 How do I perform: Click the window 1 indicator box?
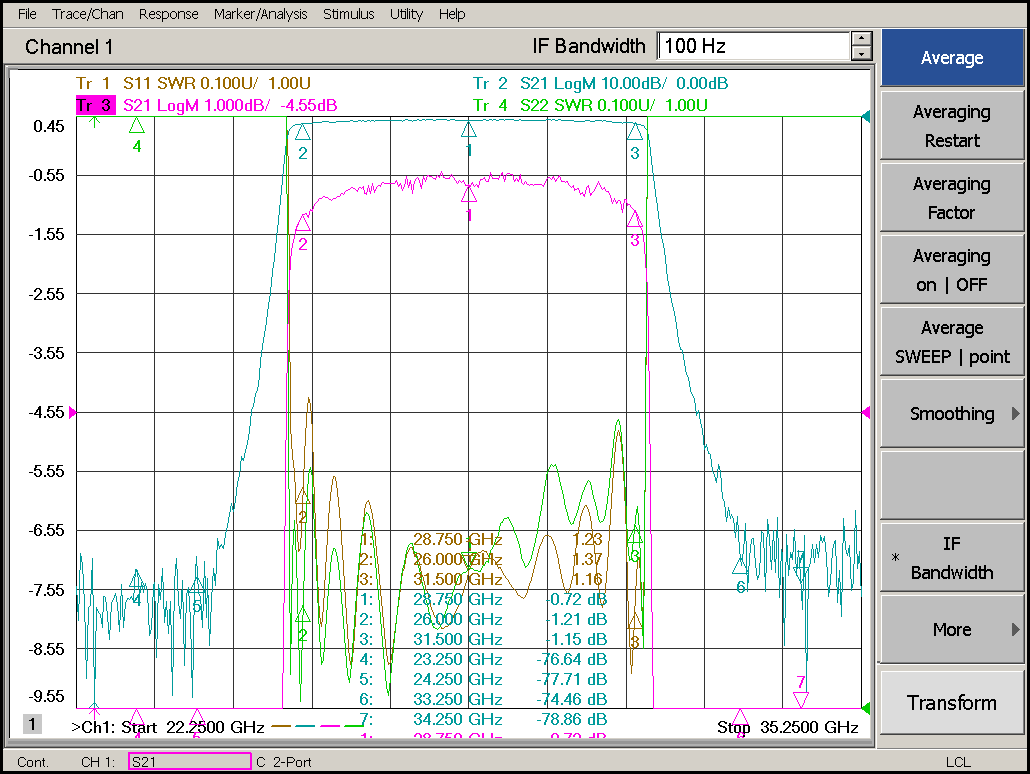click(x=33, y=725)
